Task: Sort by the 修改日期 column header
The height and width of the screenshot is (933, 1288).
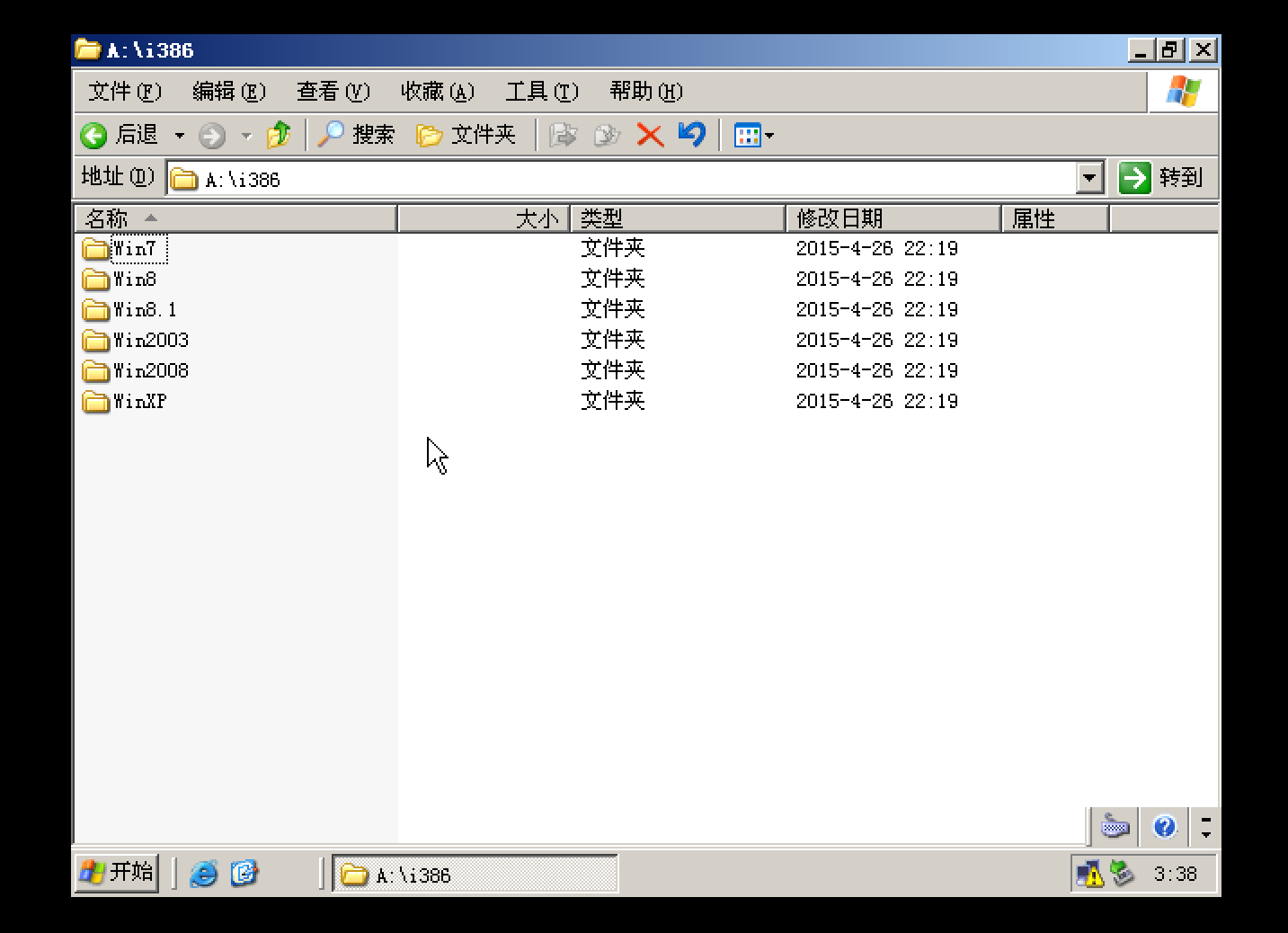Action: 893,218
